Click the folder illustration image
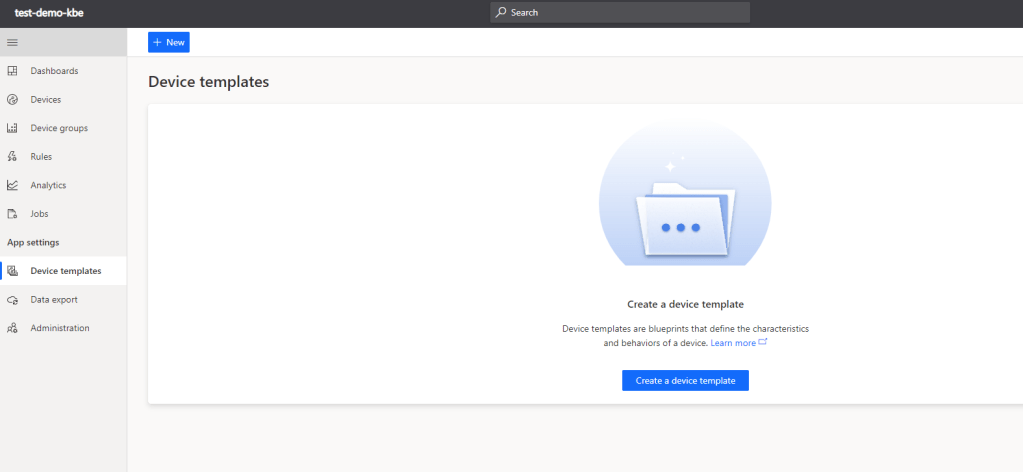This screenshot has width=1023, height=472. [684, 205]
